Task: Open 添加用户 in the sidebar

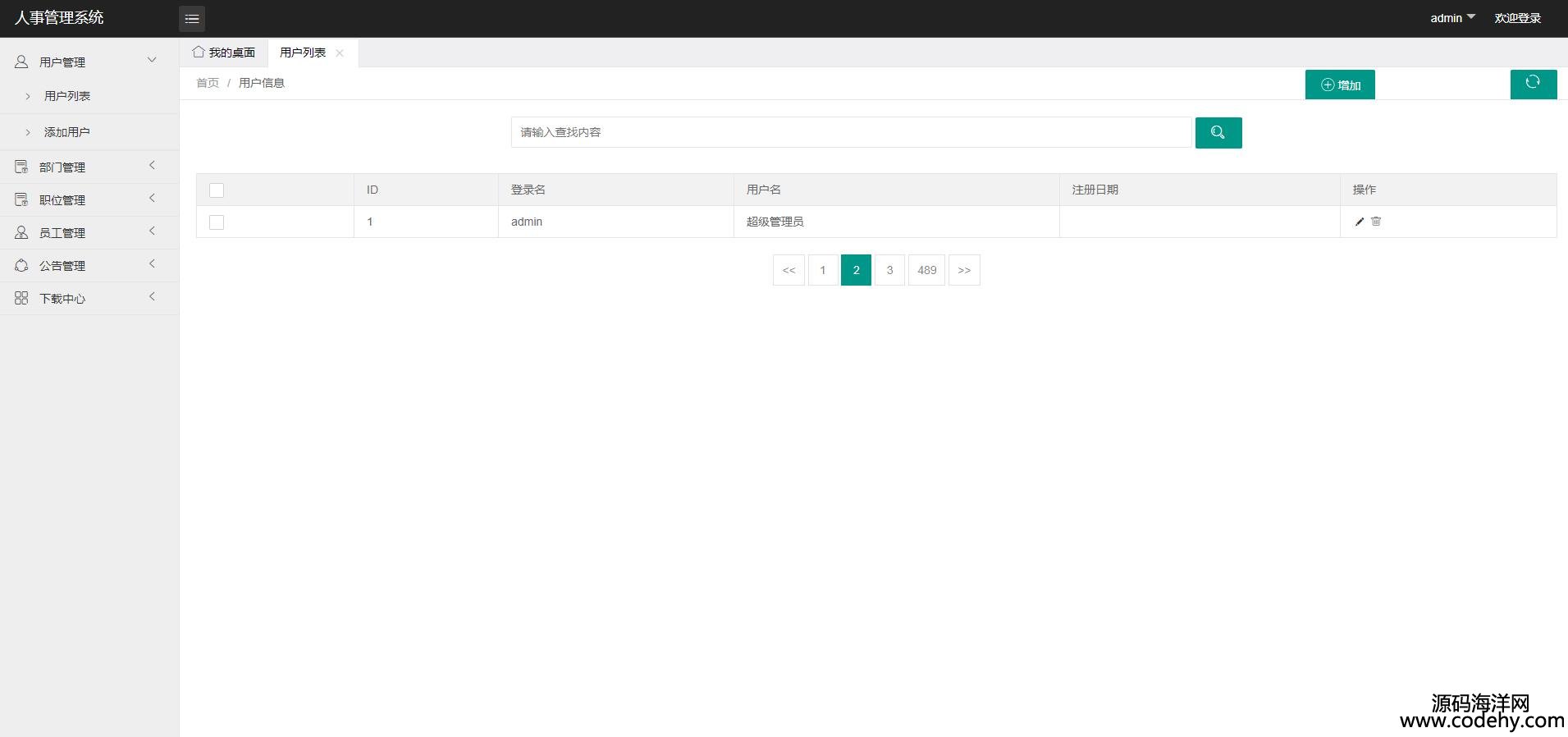Action: [x=67, y=132]
